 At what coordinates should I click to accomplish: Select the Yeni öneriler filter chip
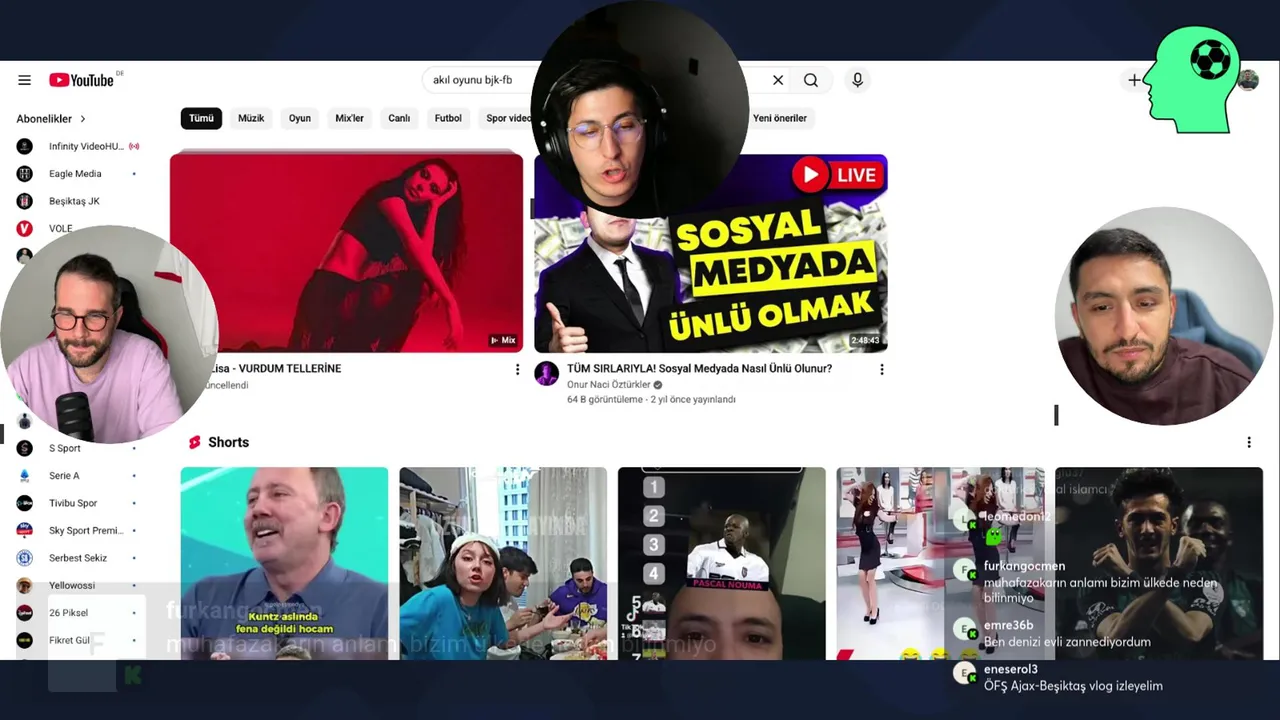[780, 118]
